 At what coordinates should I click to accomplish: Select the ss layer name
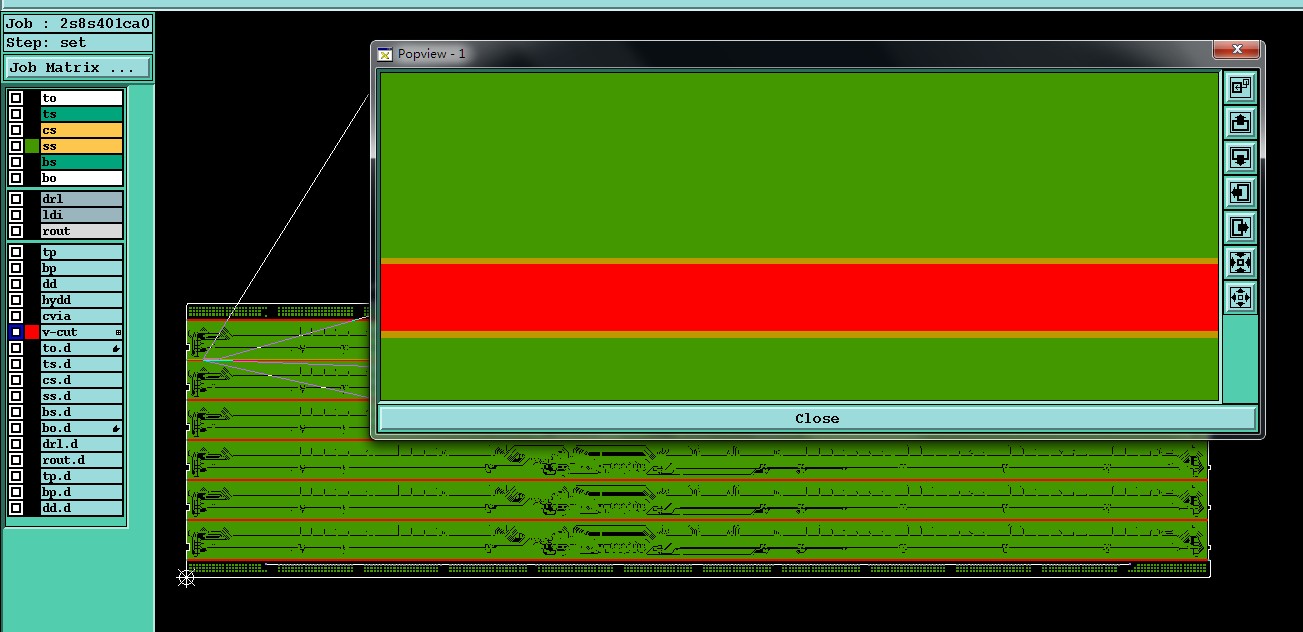(x=82, y=146)
